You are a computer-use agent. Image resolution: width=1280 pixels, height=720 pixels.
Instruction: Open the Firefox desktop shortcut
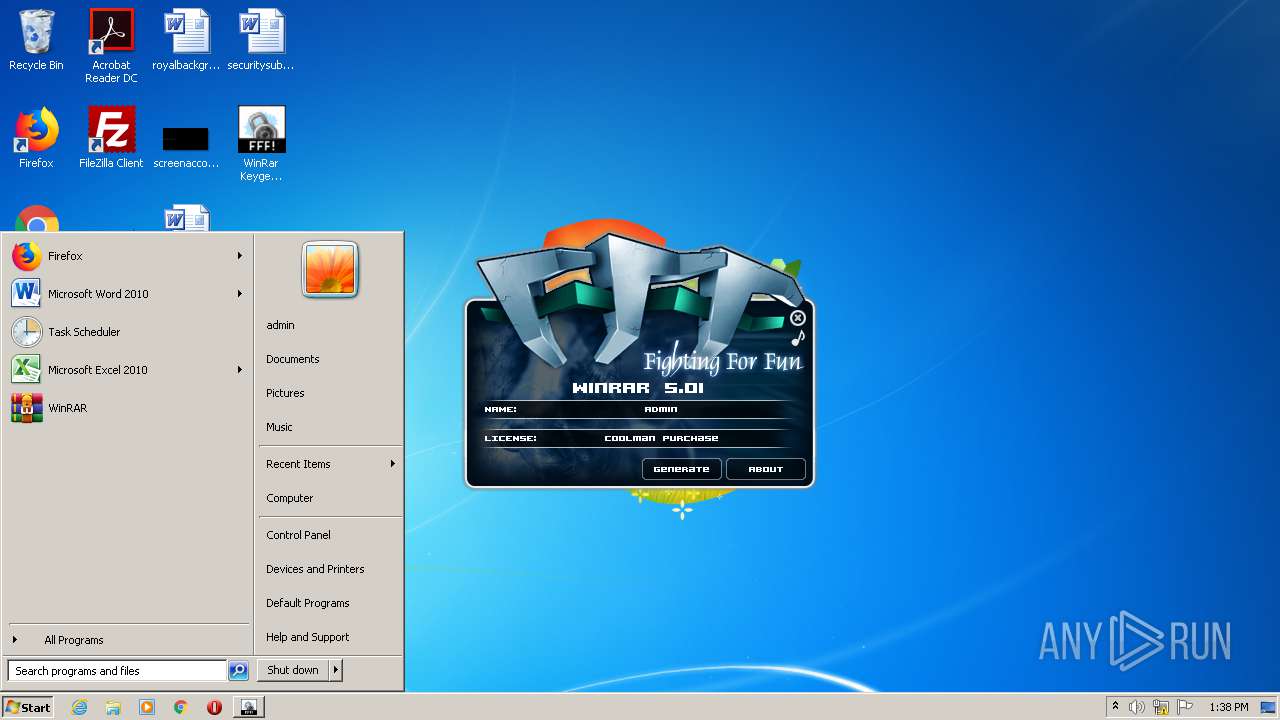tap(36, 138)
